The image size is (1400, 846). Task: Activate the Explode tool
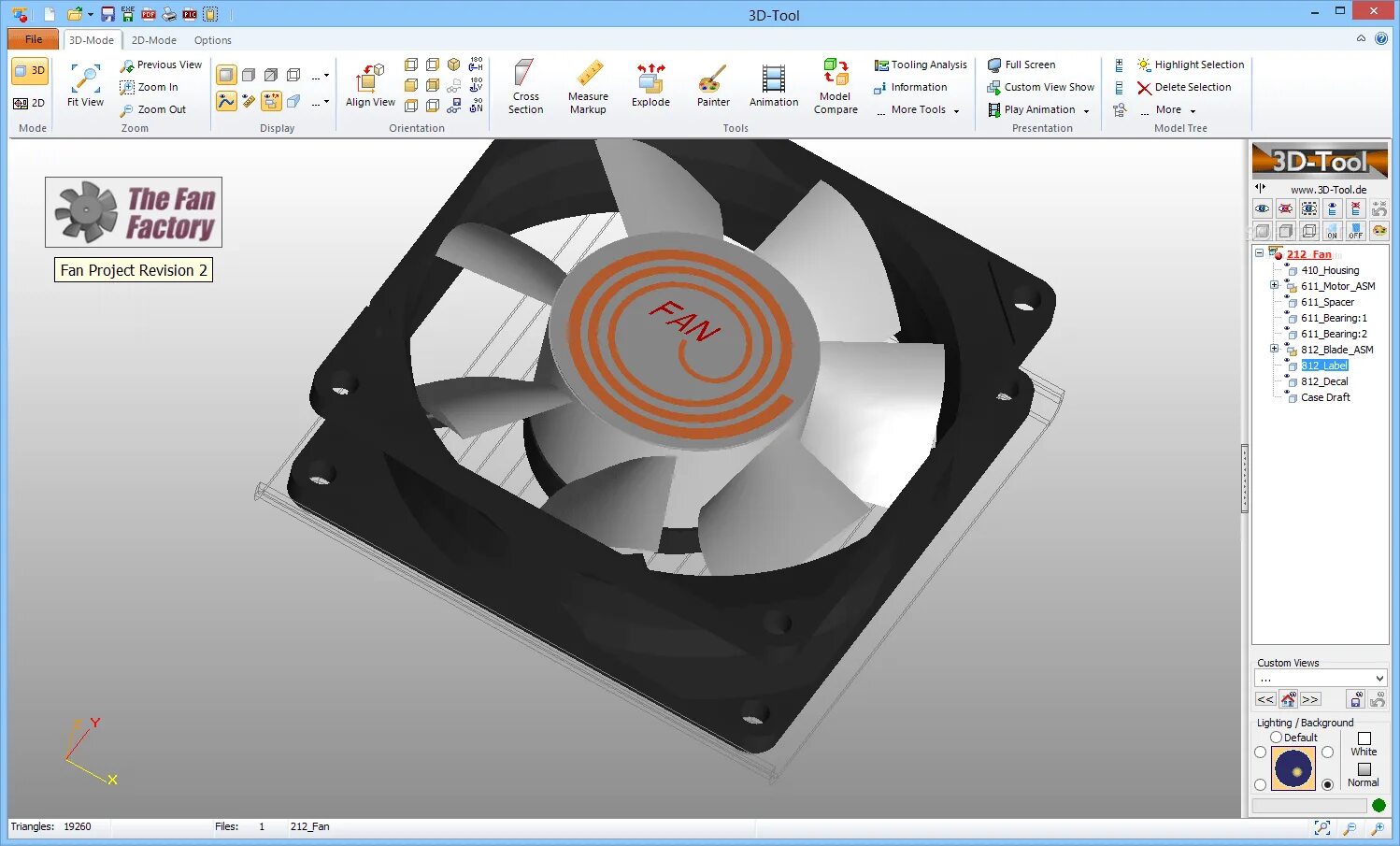click(x=650, y=85)
